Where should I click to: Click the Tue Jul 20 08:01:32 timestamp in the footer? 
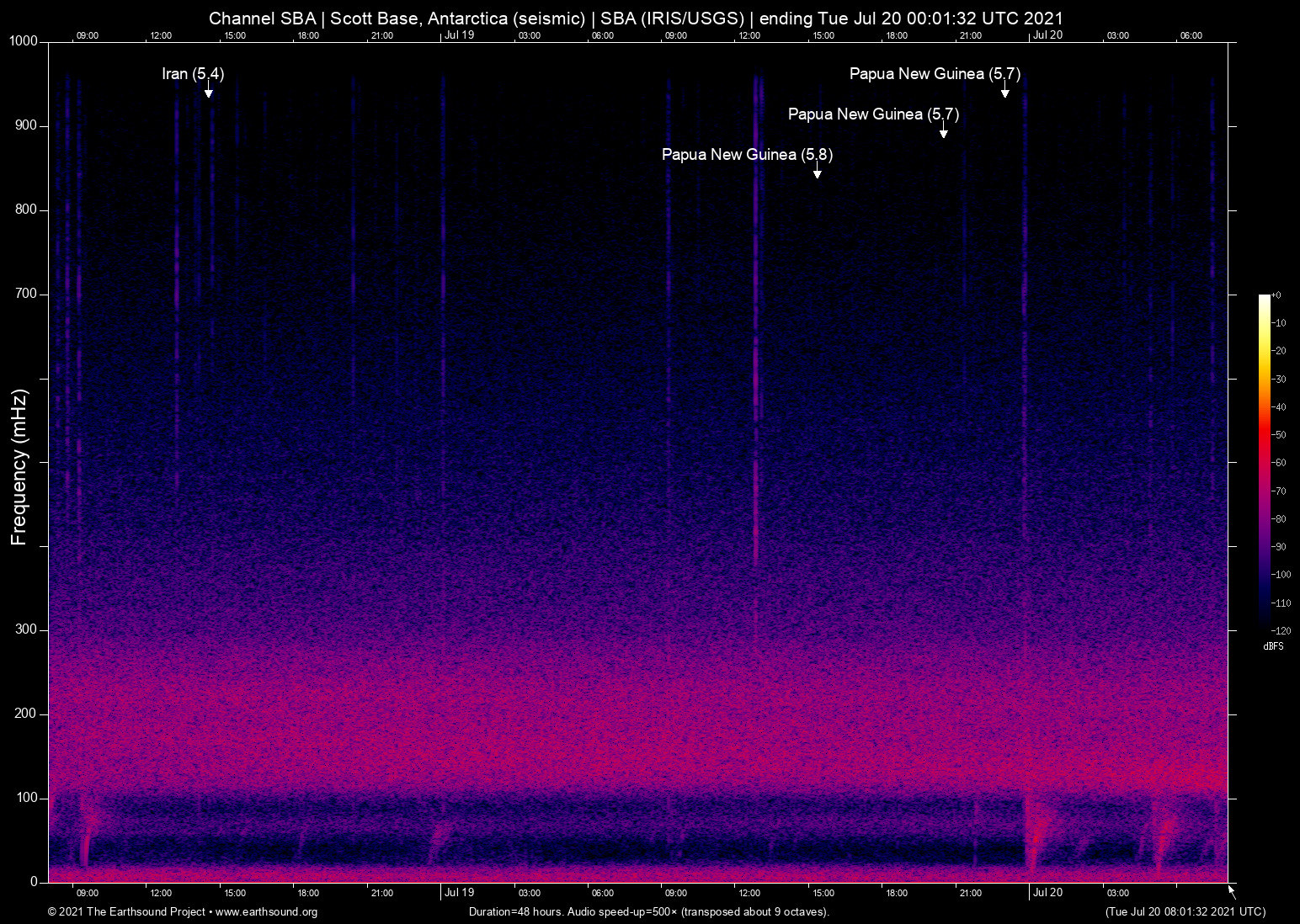pyautogui.click(x=1185, y=912)
